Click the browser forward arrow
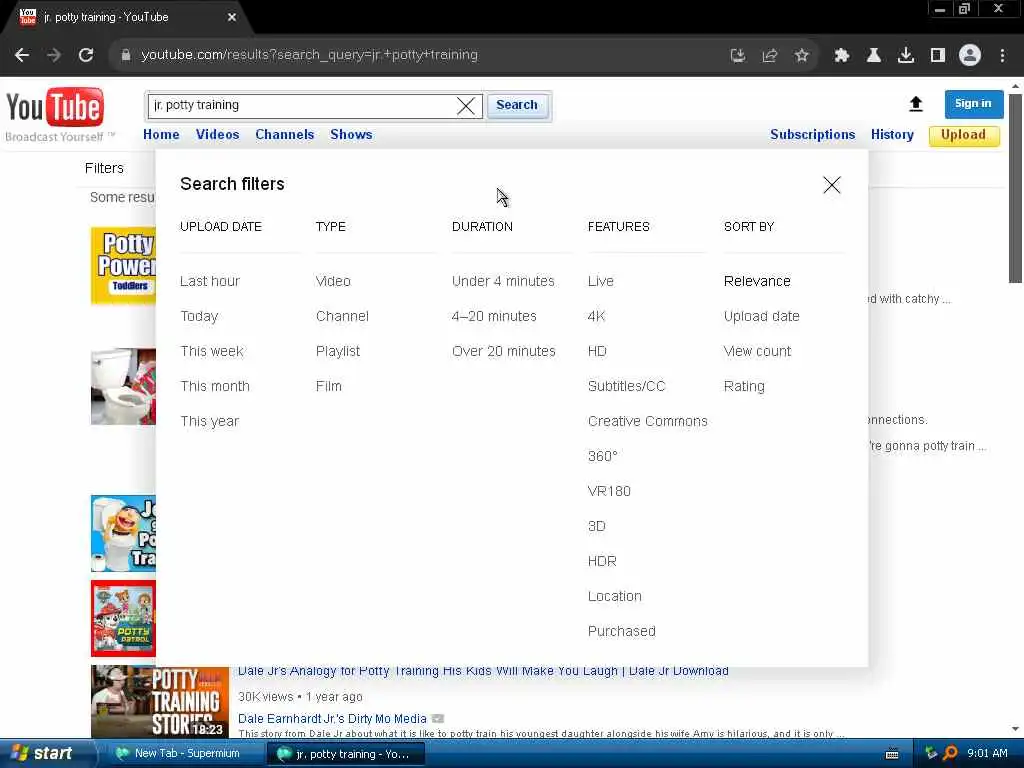The height and width of the screenshot is (768, 1024). (x=54, y=56)
